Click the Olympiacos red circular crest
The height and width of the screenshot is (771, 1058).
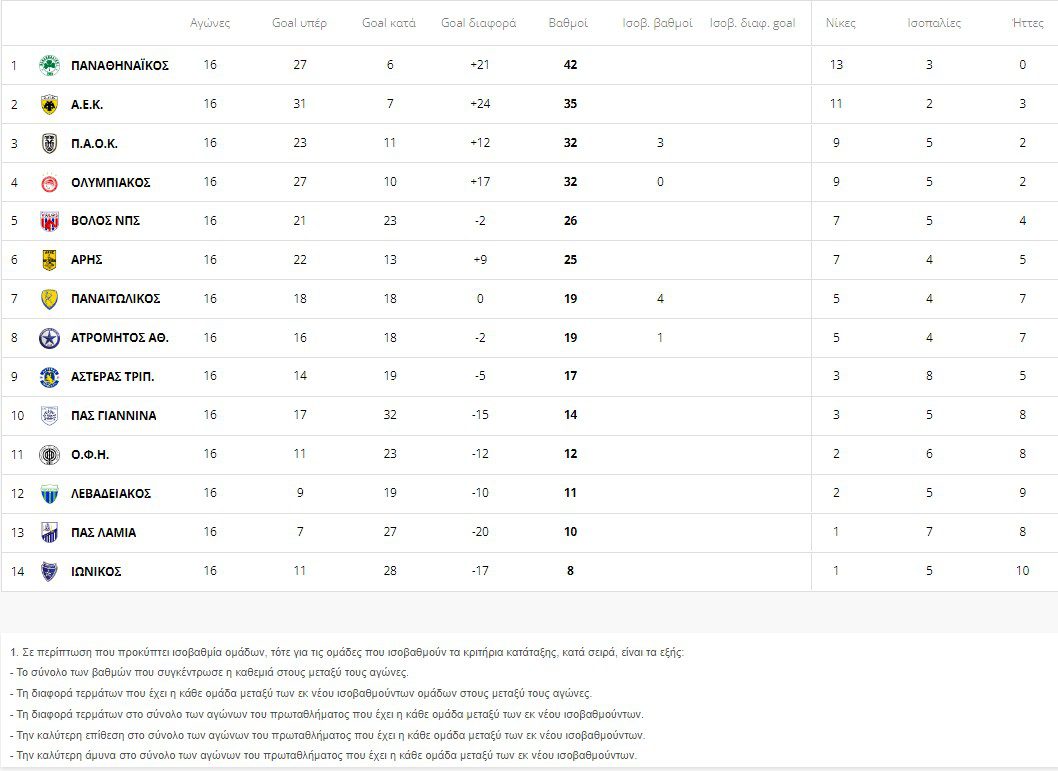tap(49, 183)
